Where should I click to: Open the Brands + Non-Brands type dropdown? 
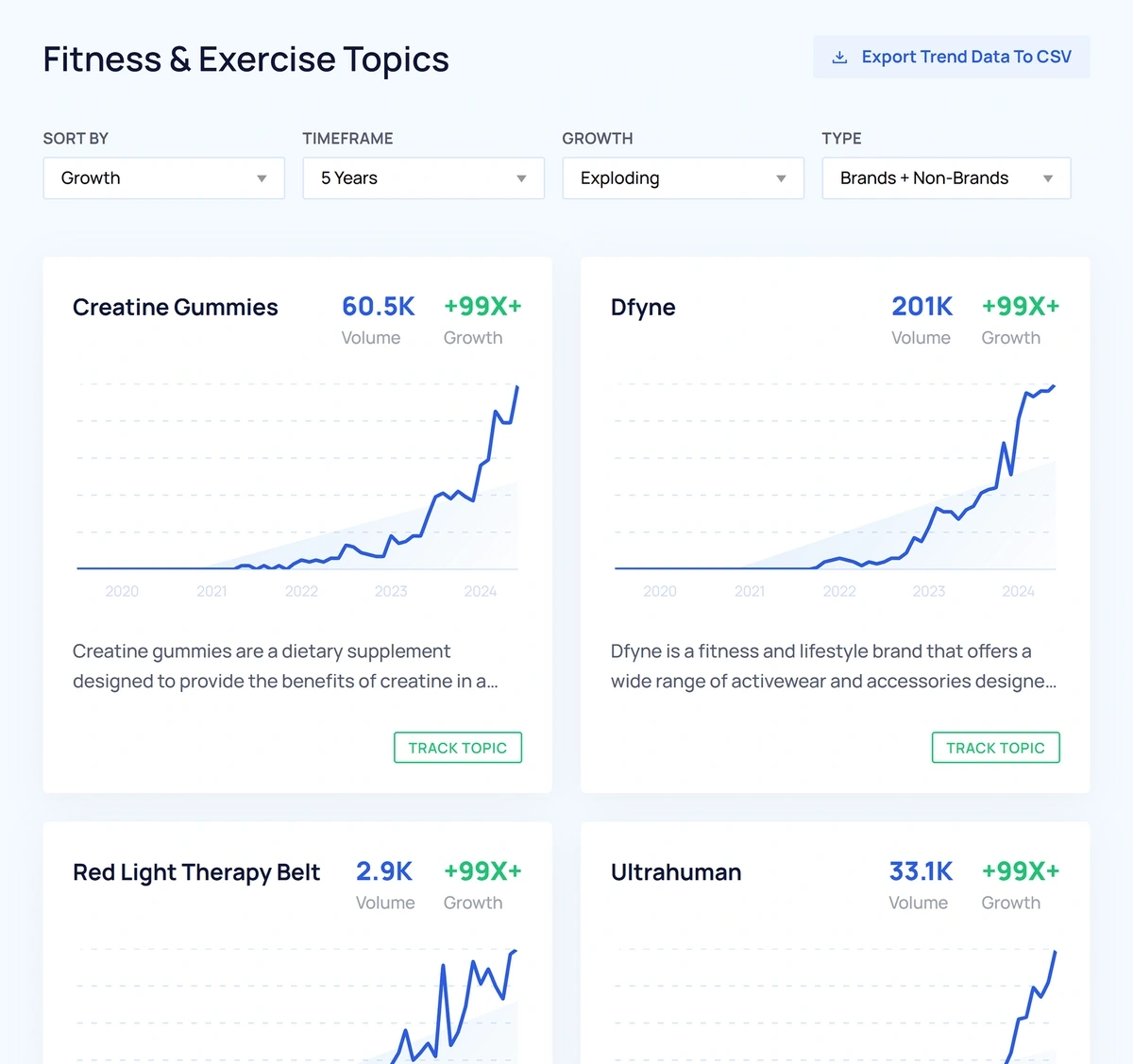pos(947,178)
